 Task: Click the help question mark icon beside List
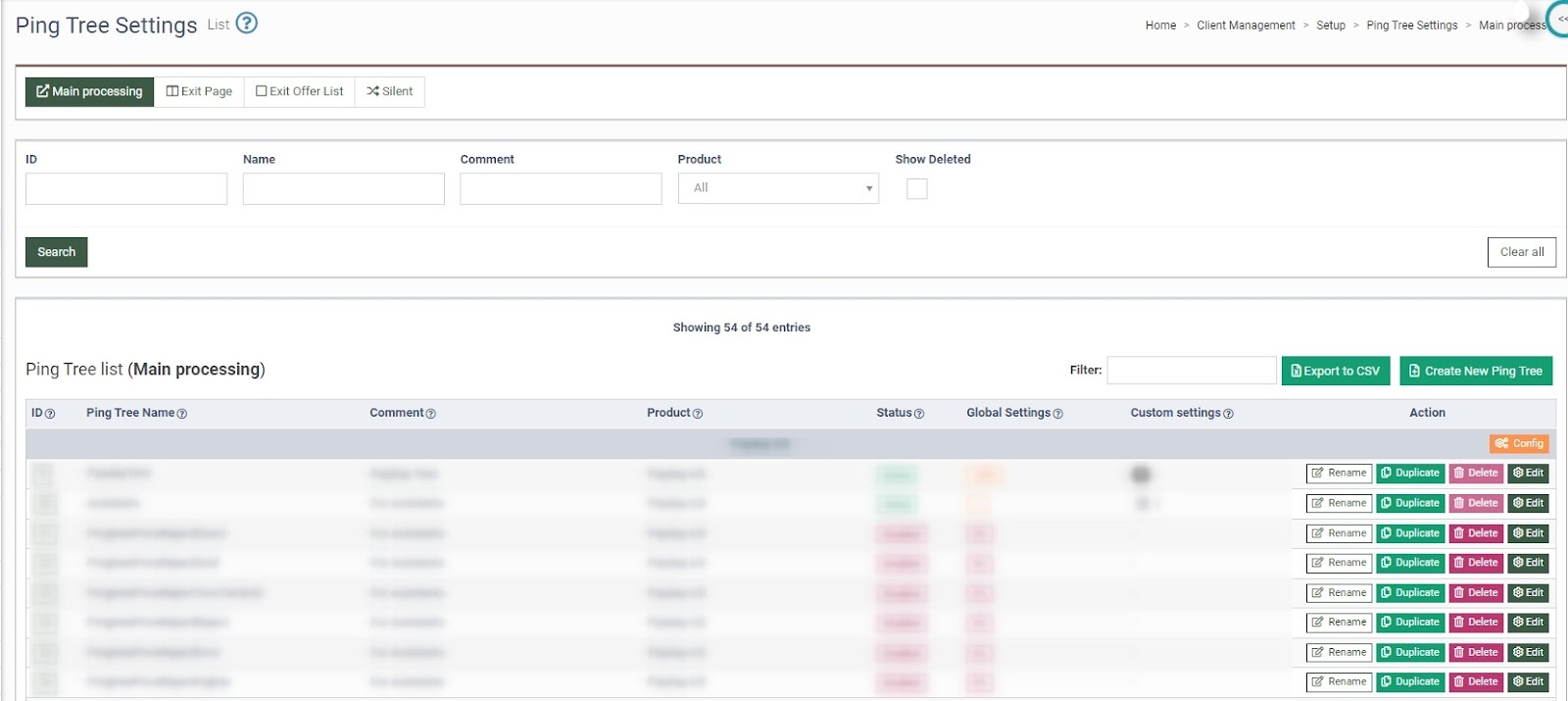pyautogui.click(x=247, y=24)
